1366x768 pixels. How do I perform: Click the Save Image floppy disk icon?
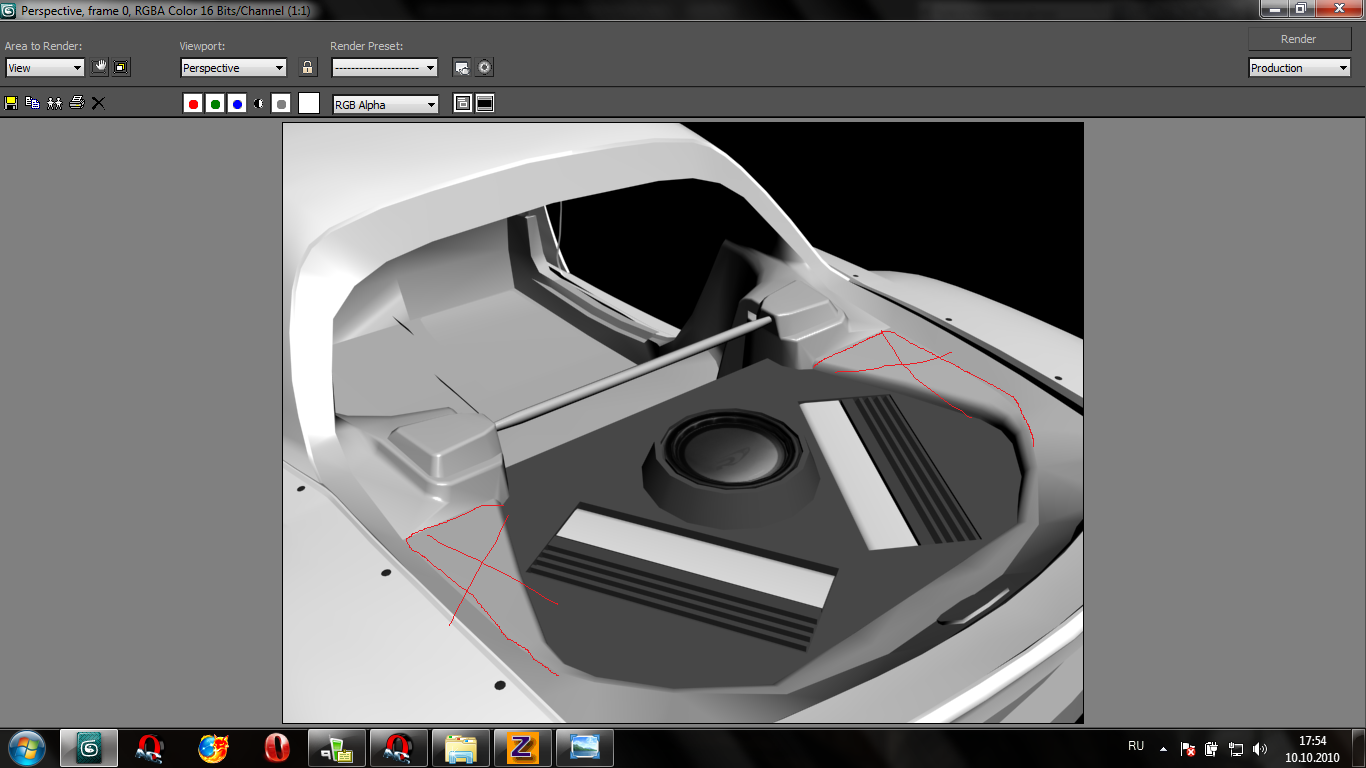point(11,103)
